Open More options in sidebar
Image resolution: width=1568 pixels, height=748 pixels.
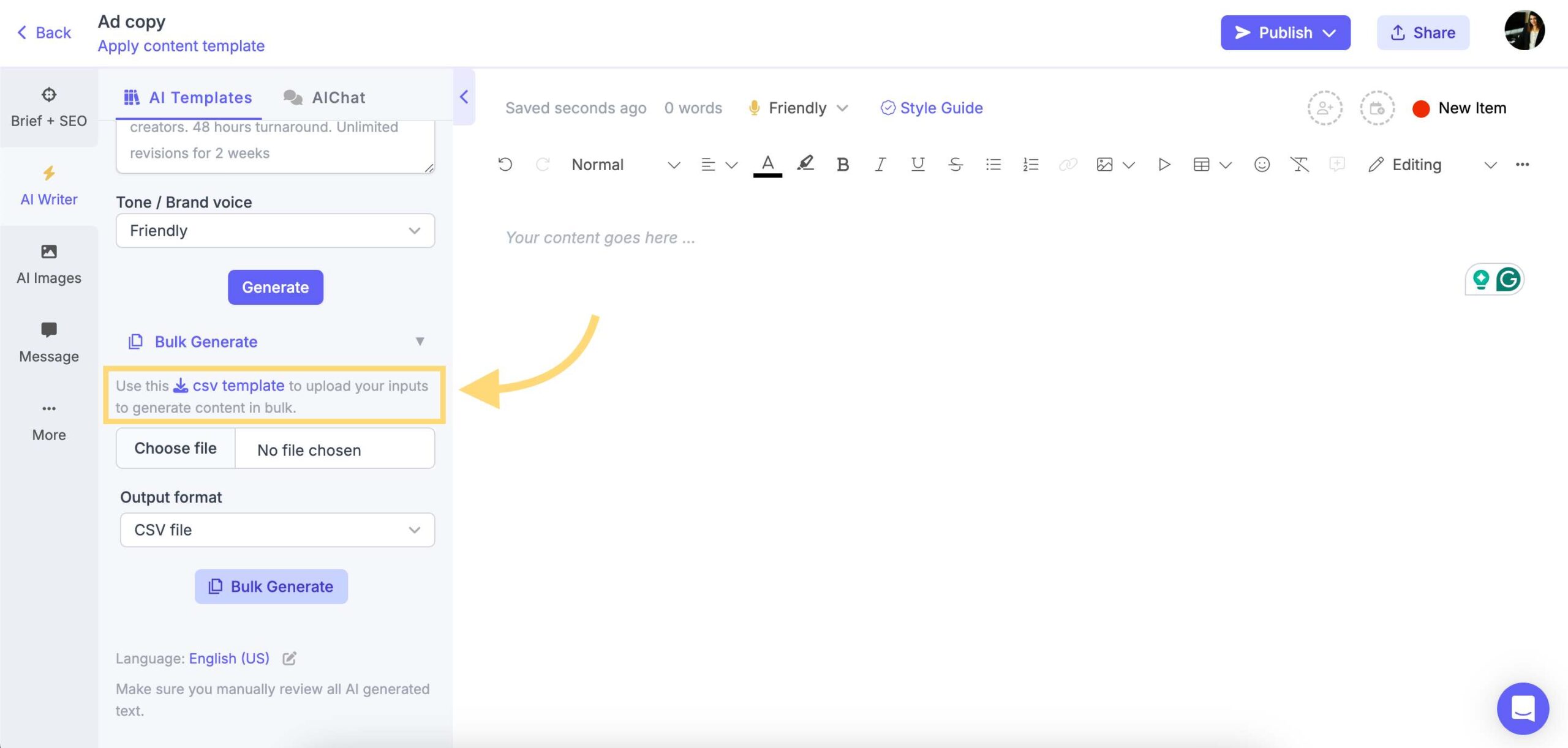49,421
